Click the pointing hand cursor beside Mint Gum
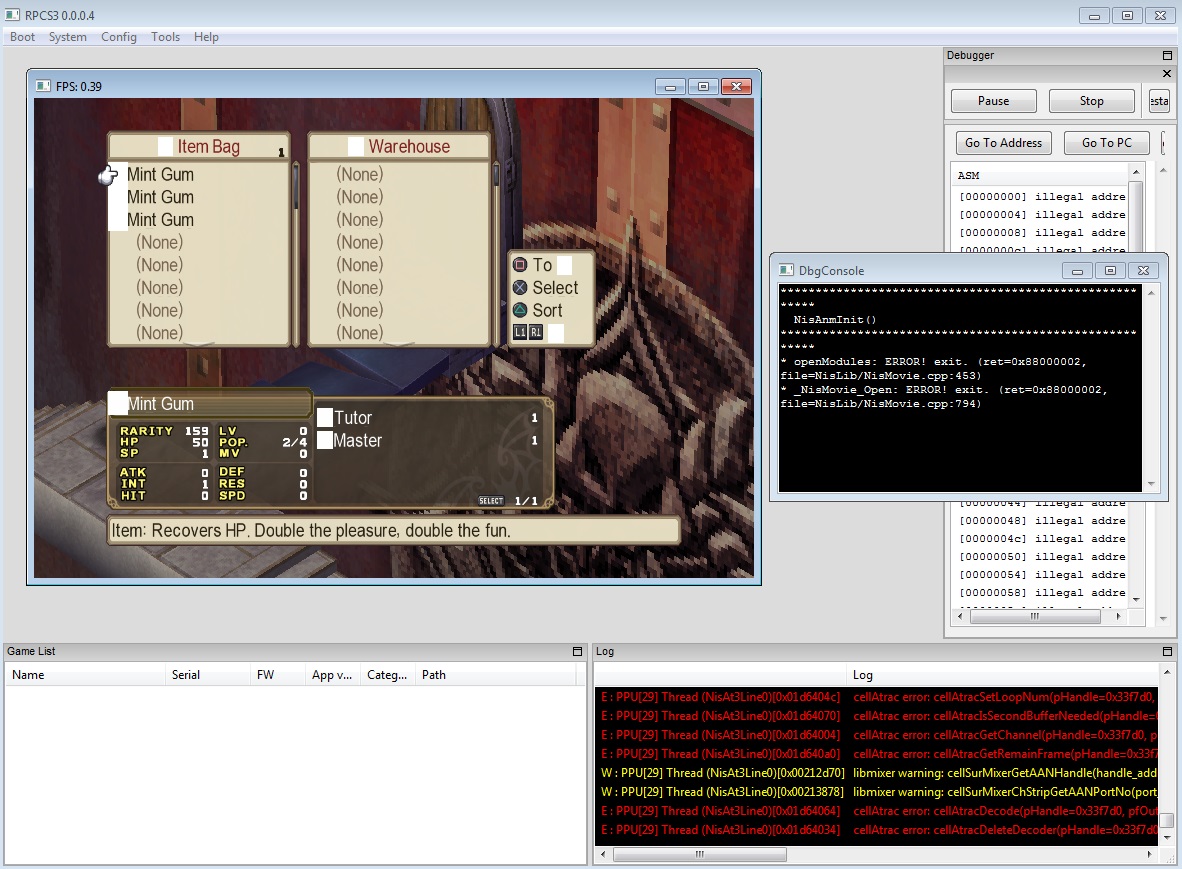The width and height of the screenshot is (1182, 869). pyautogui.click(x=108, y=176)
